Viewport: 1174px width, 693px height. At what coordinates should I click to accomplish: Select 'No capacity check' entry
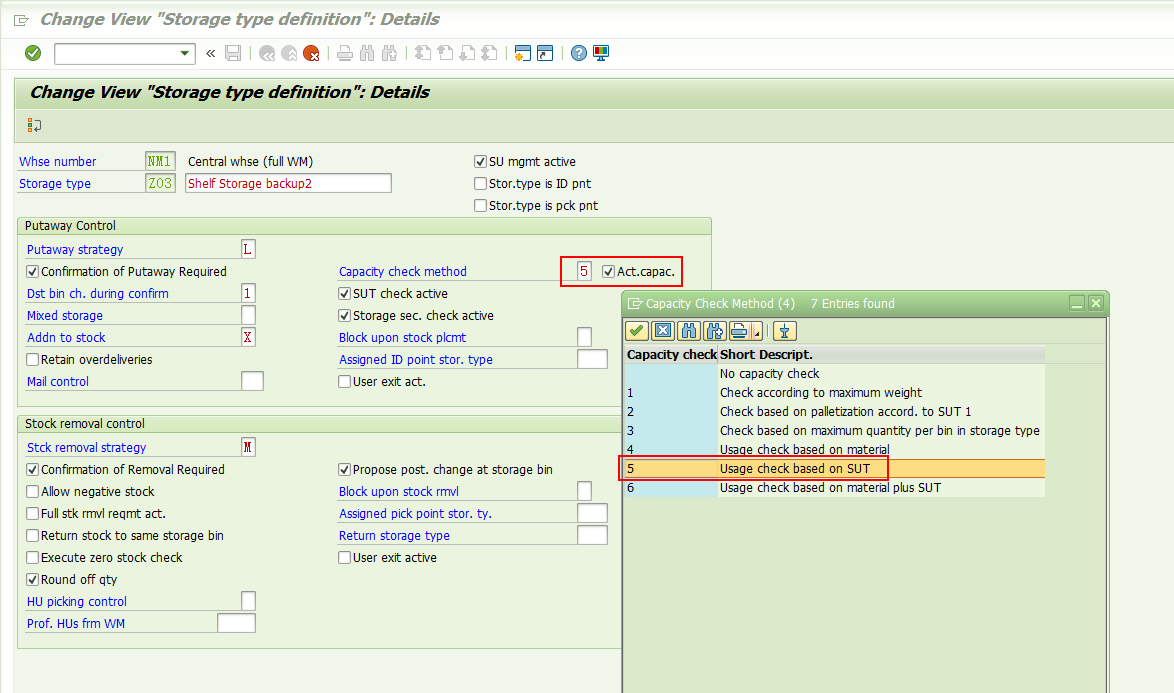click(835, 373)
